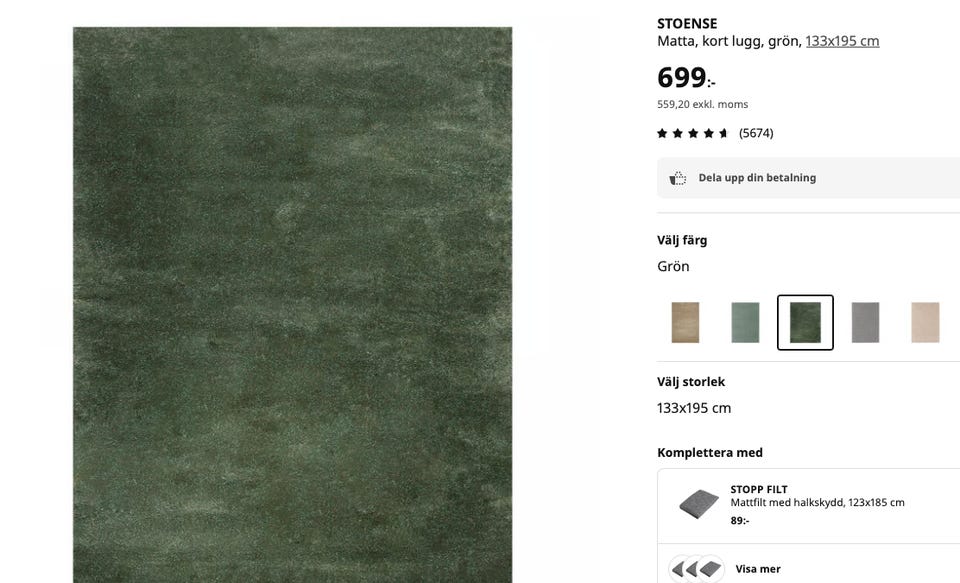
Task: Select the light green rug swatch
Action: coord(745,322)
